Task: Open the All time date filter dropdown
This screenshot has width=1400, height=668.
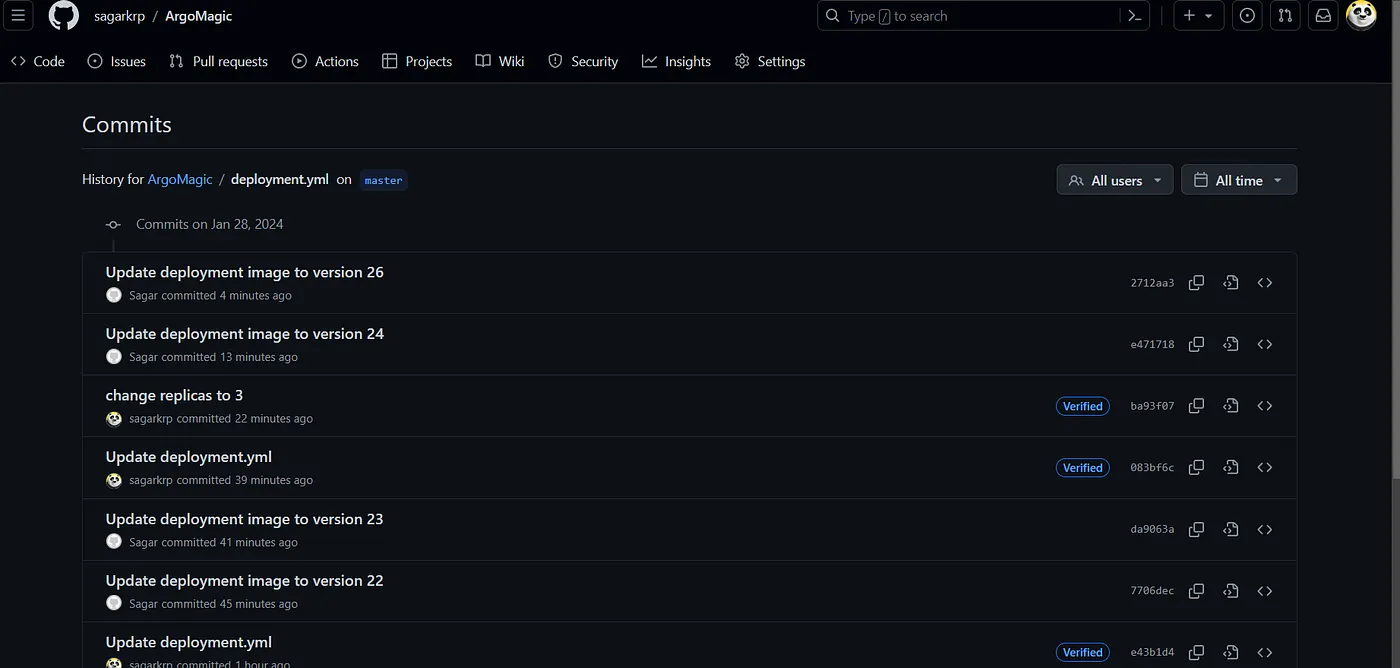Action: pos(1239,180)
